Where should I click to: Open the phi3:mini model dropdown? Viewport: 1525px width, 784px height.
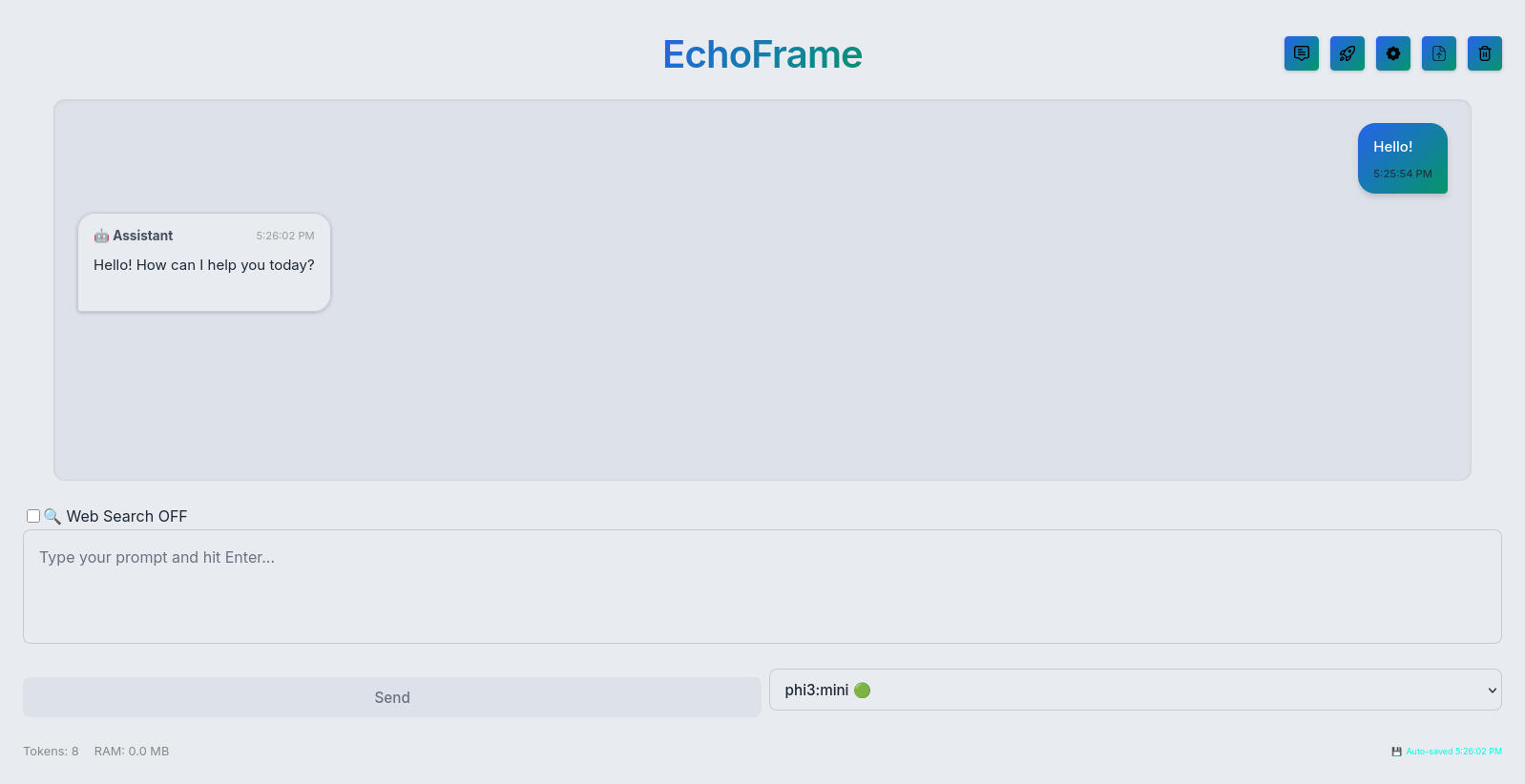[1135, 690]
